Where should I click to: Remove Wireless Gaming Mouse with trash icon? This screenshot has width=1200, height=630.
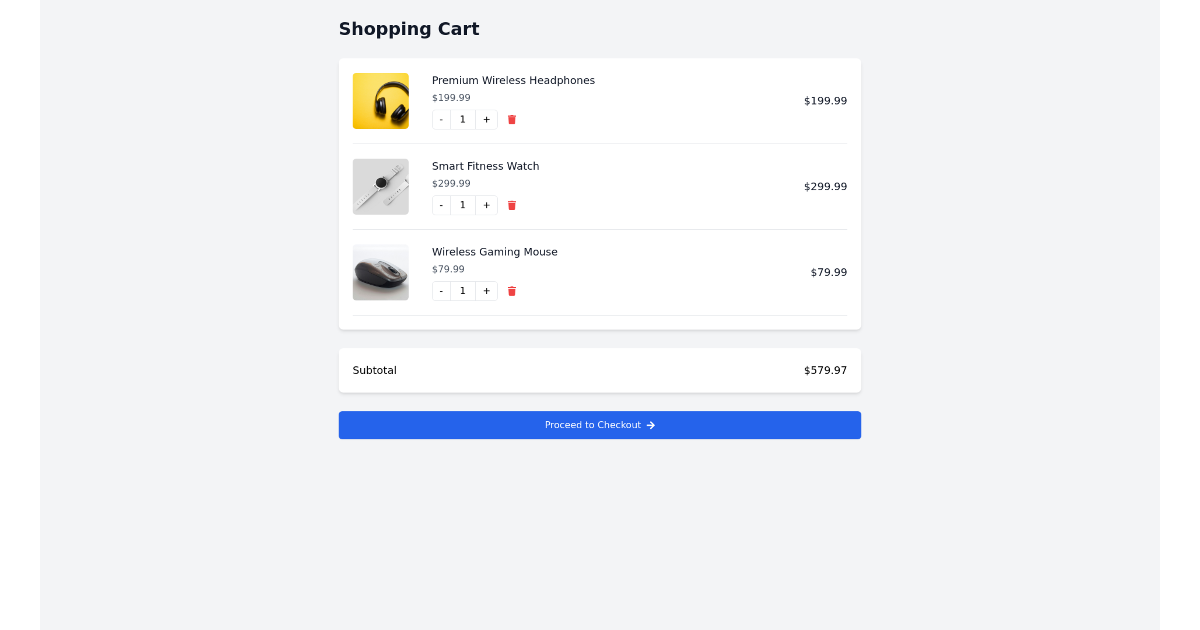(511, 291)
